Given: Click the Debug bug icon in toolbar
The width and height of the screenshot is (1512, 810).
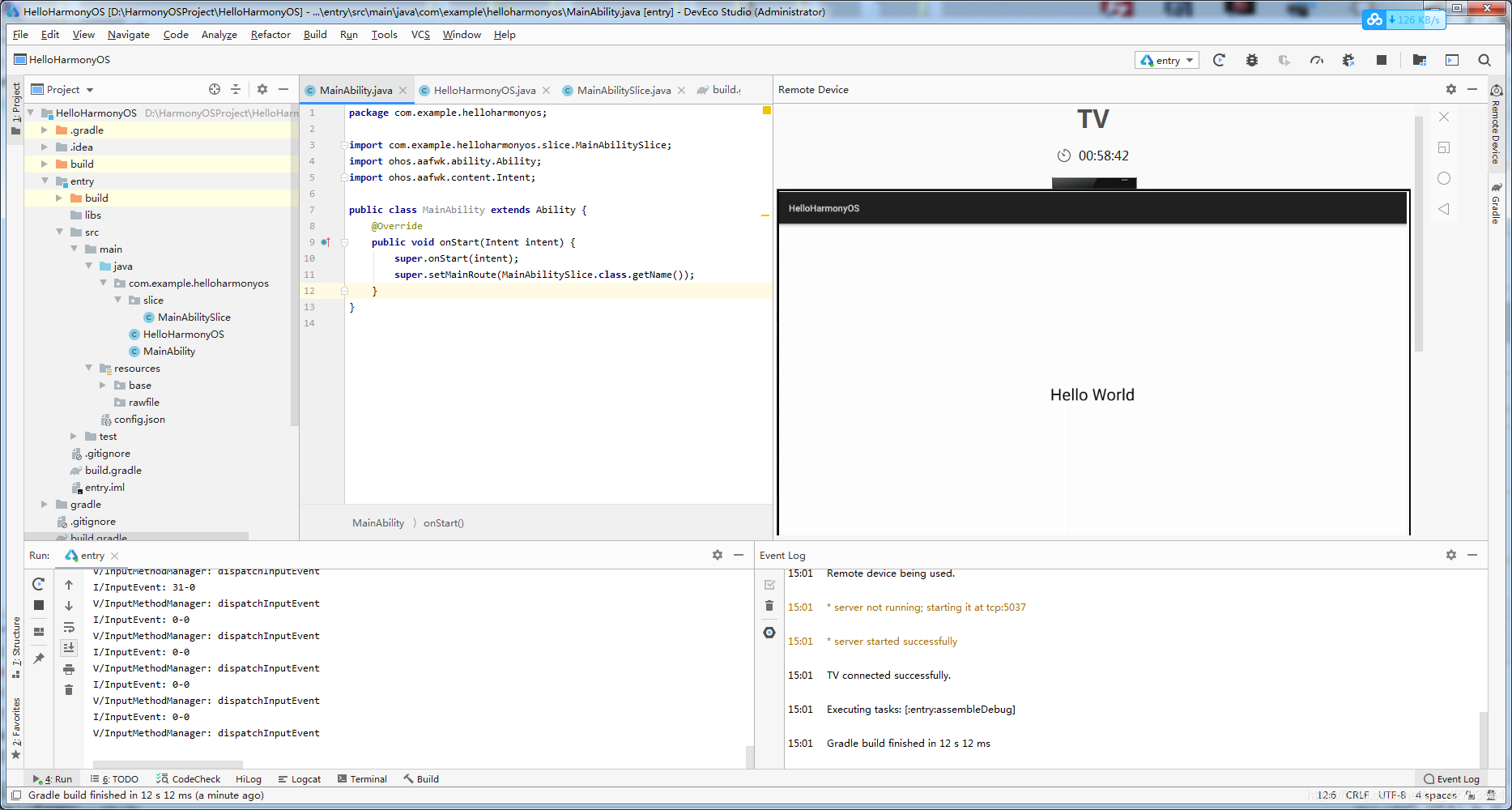Looking at the screenshot, I should pos(1252,60).
